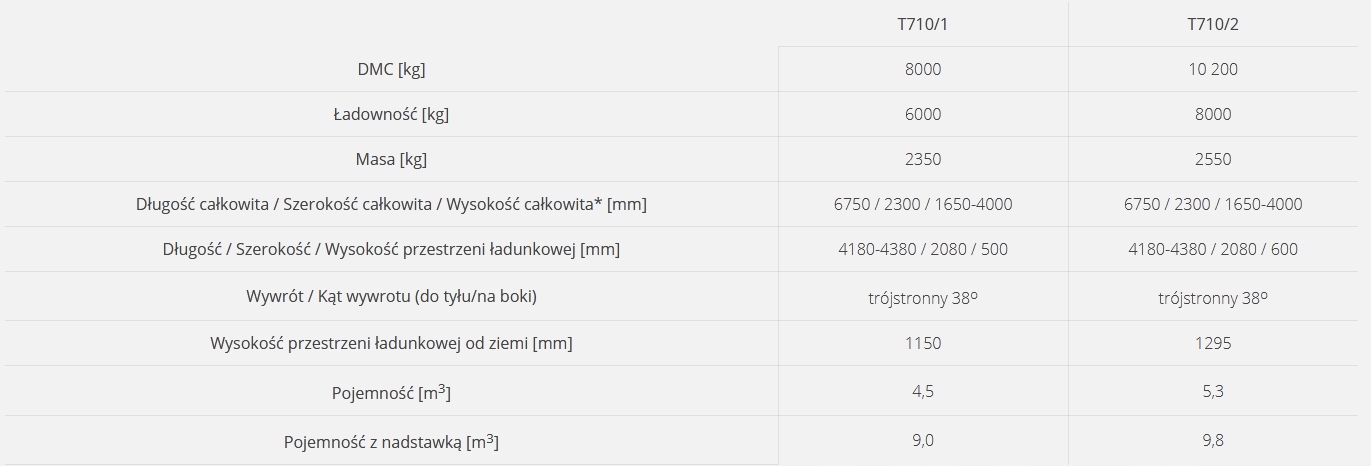Click the T710/2 column header
Screen dimensions: 1371x466
click(x=1212, y=25)
